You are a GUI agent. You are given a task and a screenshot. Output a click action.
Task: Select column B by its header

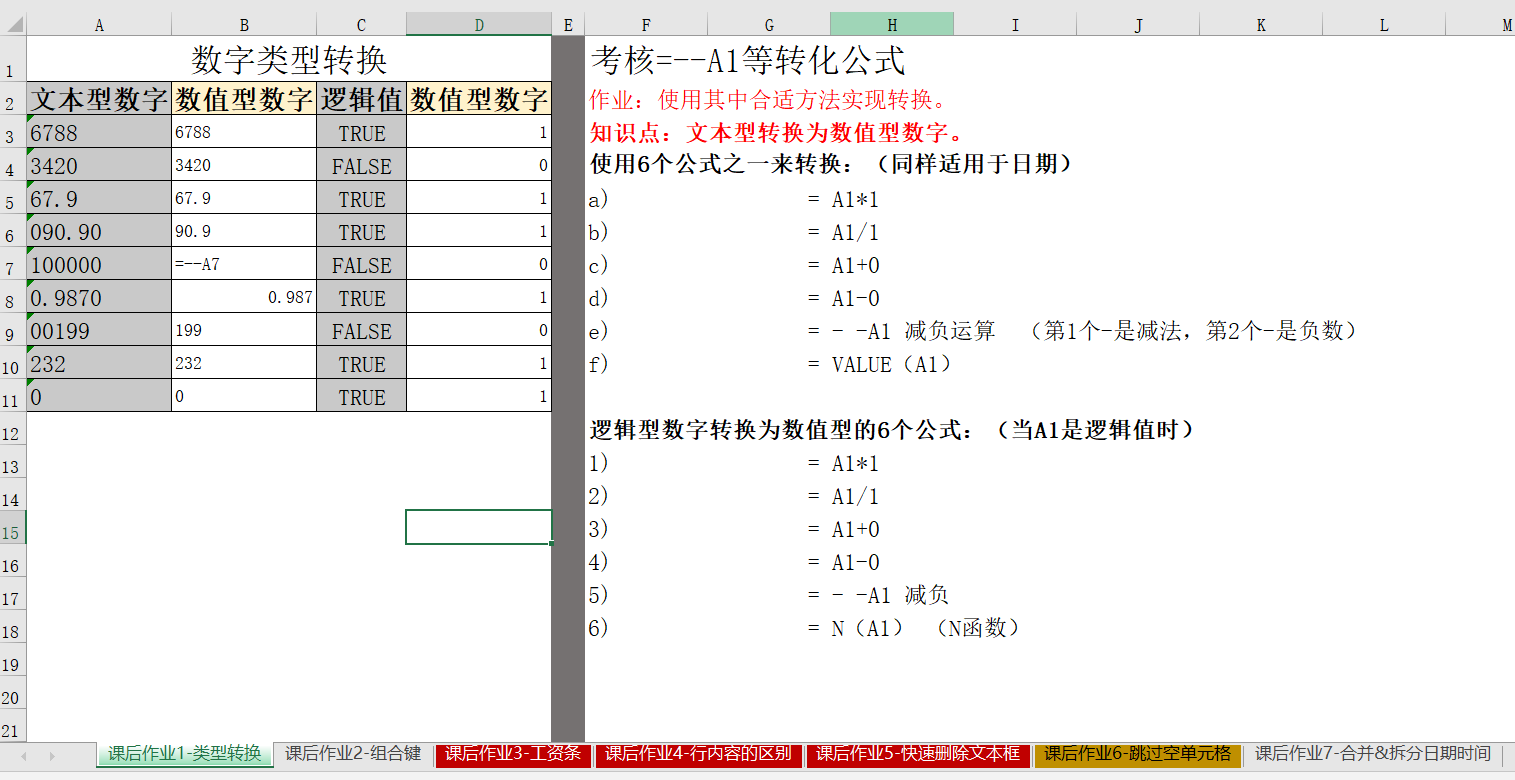(244, 25)
